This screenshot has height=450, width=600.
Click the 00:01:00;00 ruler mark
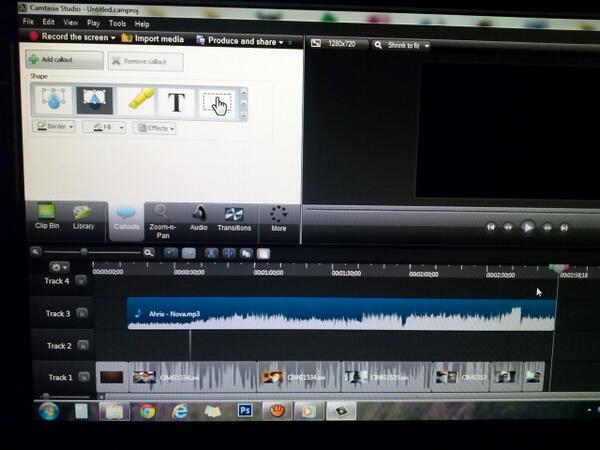(x=268, y=272)
